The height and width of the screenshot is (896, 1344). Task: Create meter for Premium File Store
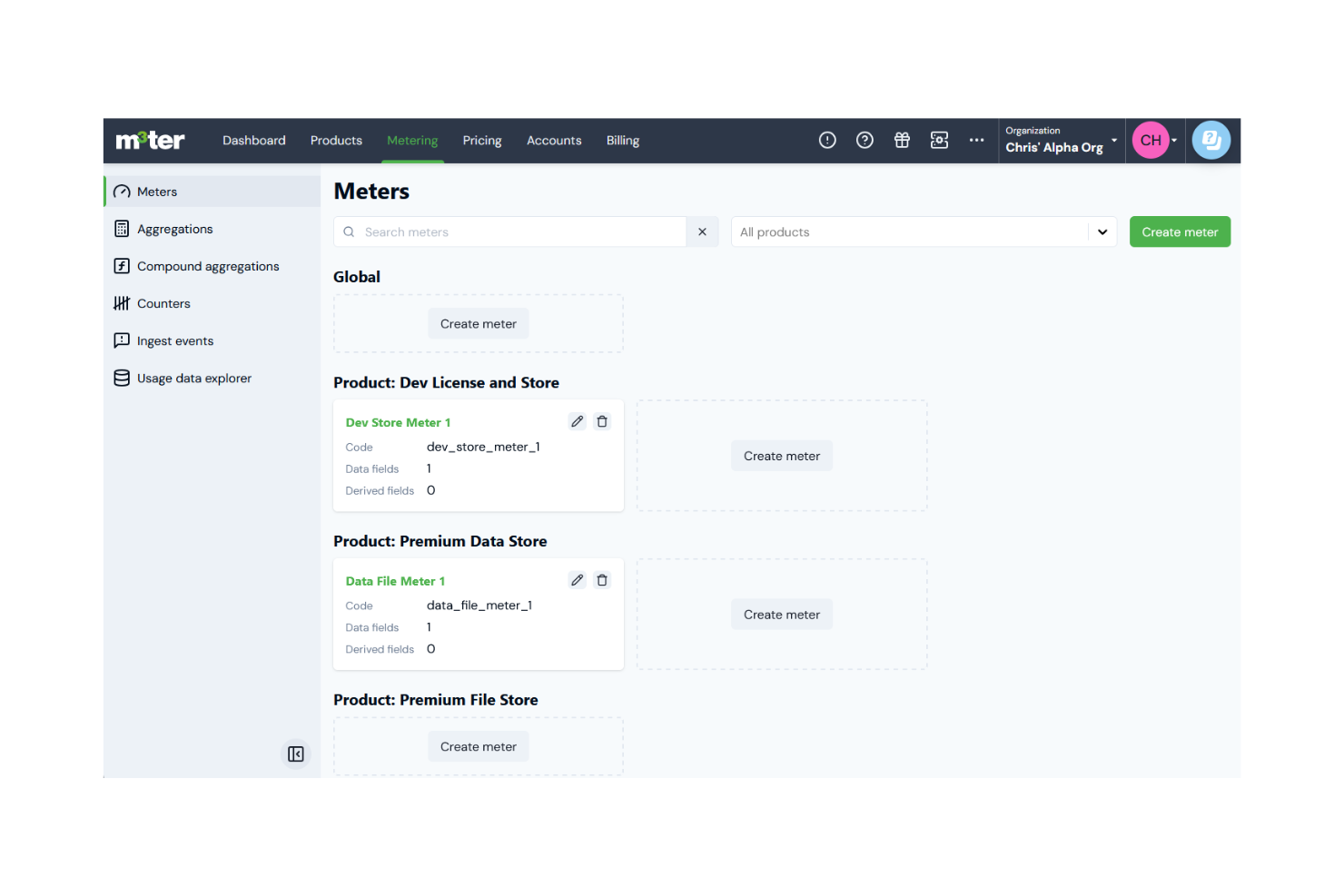(479, 746)
